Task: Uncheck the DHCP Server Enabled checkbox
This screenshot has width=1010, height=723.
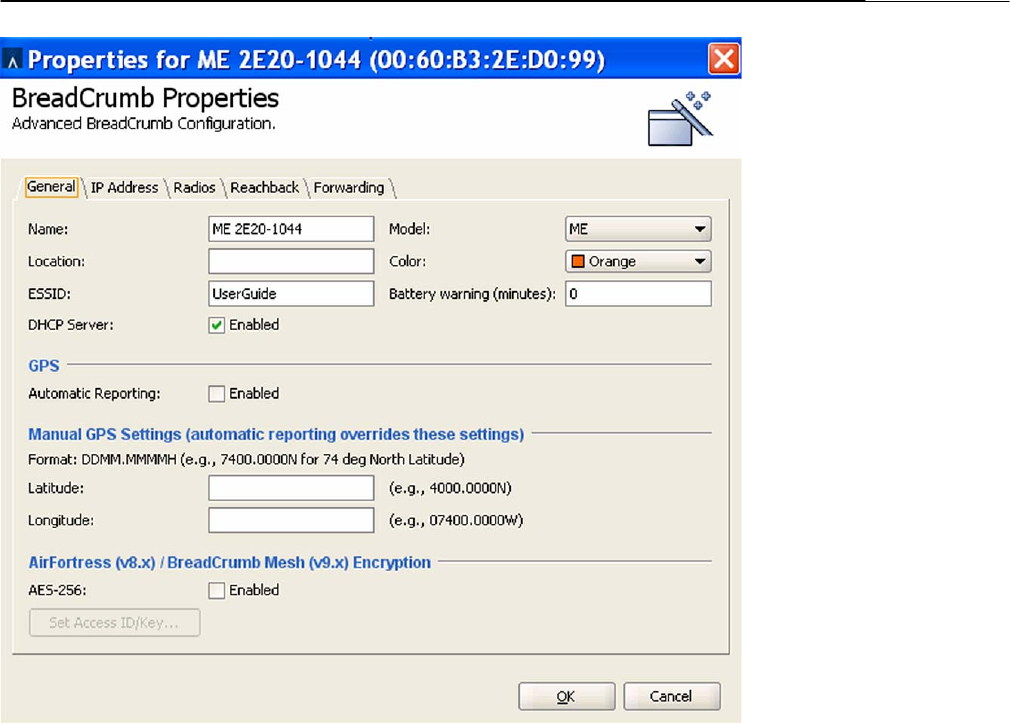Action: pyautogui.click(x=216, y=325)
